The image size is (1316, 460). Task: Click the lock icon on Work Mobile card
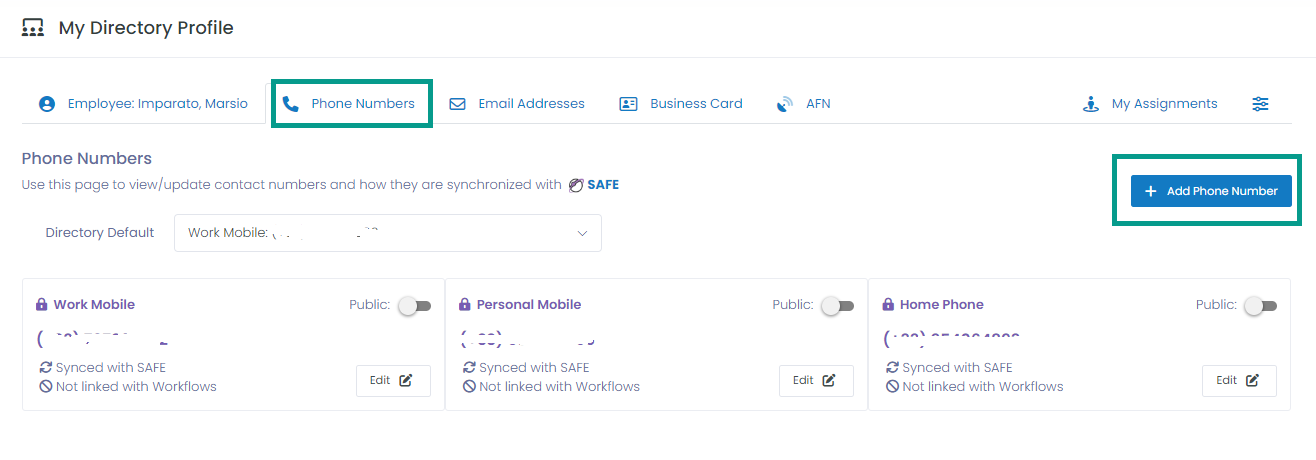(42, 305)
